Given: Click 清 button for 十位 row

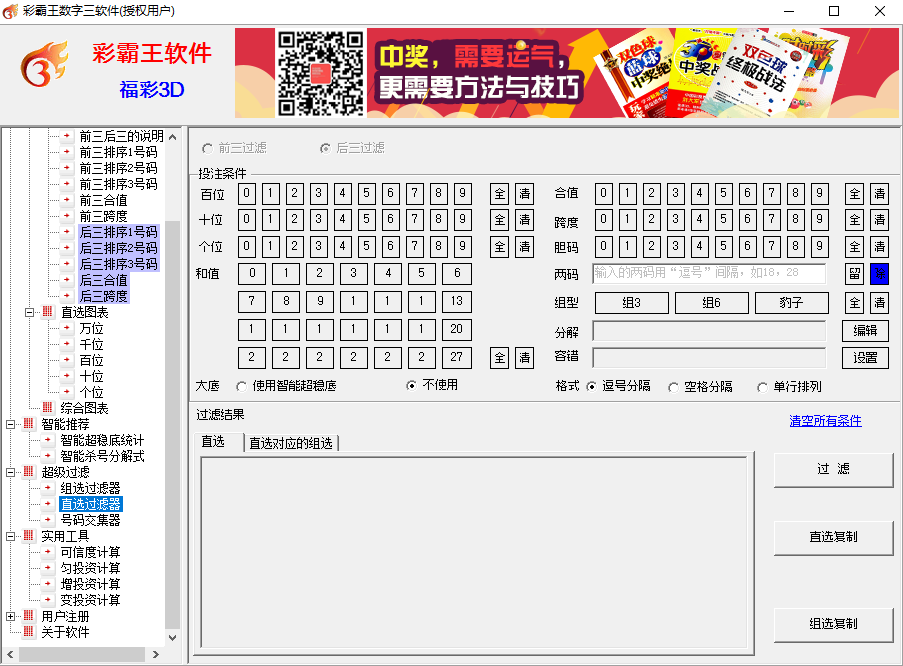Looking at the screenshot, I should click(524, 220).
